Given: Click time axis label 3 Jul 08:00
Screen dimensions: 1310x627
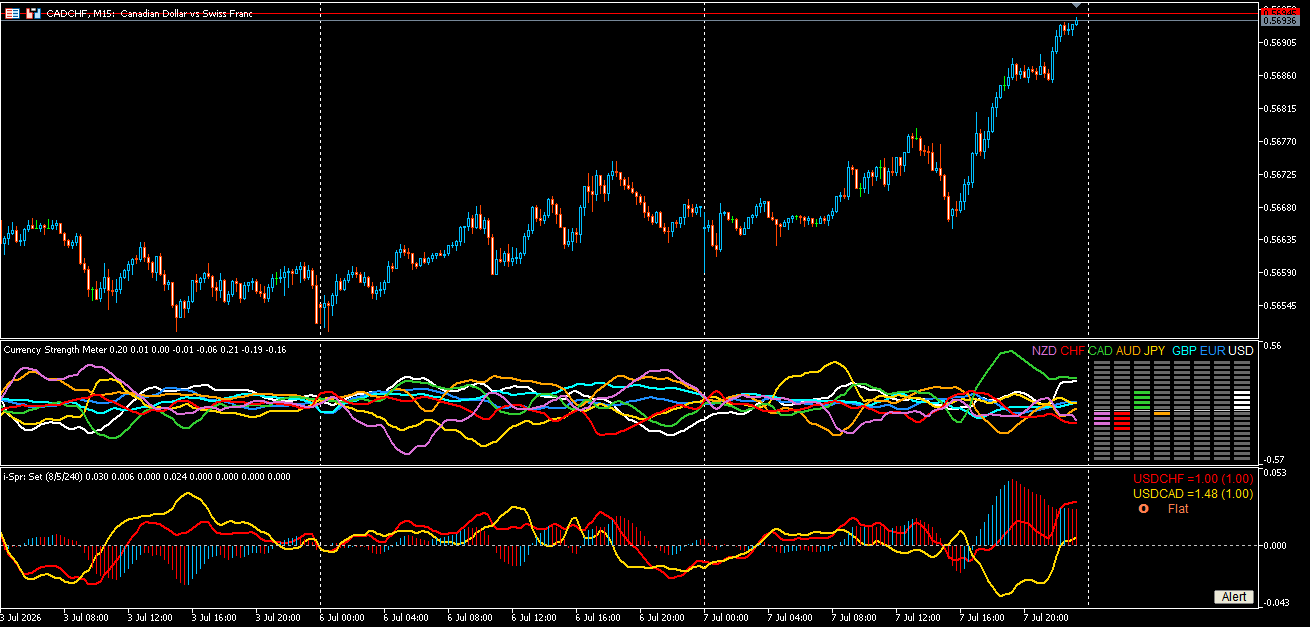Looking at the screenshot, I should click(x=85, y=618).
